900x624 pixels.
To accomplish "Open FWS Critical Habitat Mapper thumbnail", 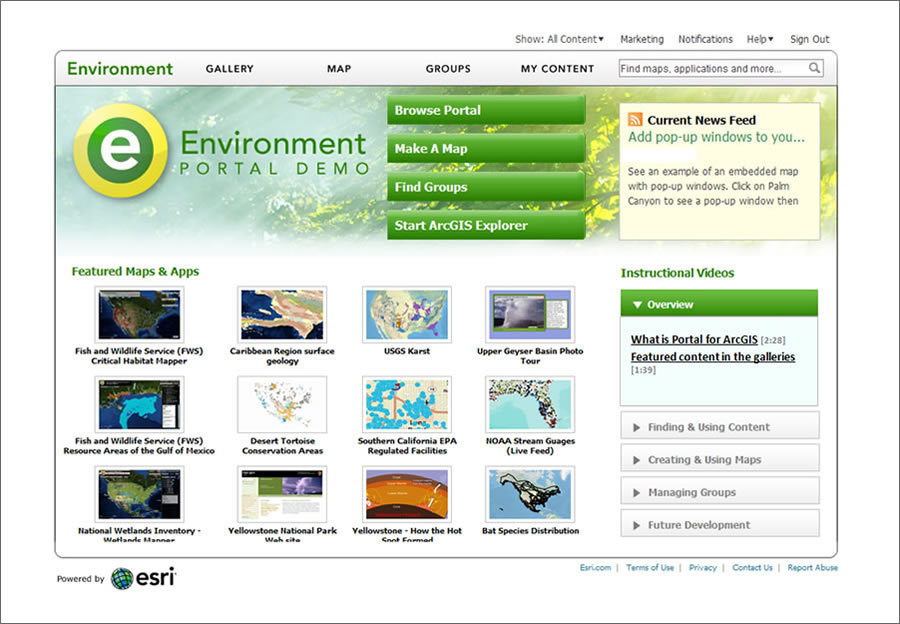I will tap(139, 315).
